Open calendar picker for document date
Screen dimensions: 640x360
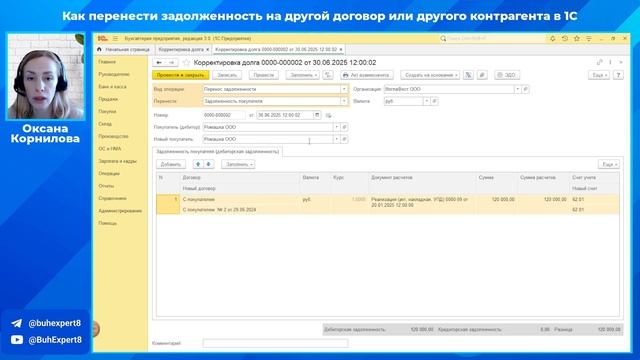[317, 115]
